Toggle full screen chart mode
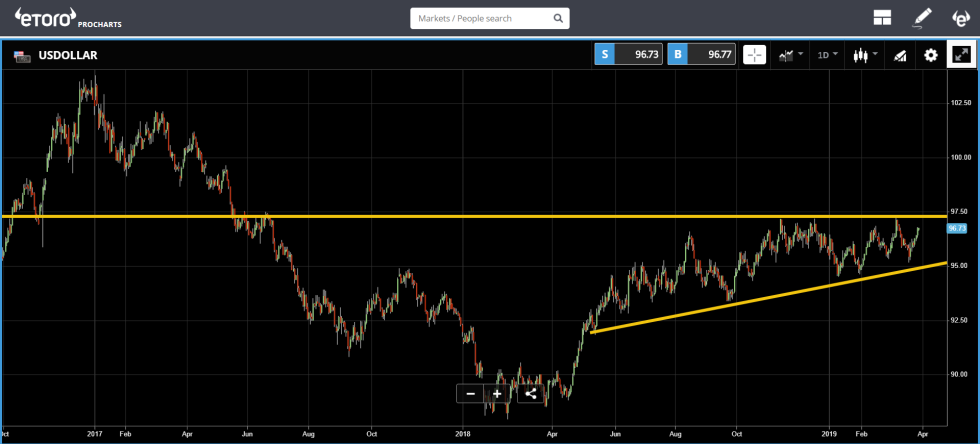 [x=961, y=55]
